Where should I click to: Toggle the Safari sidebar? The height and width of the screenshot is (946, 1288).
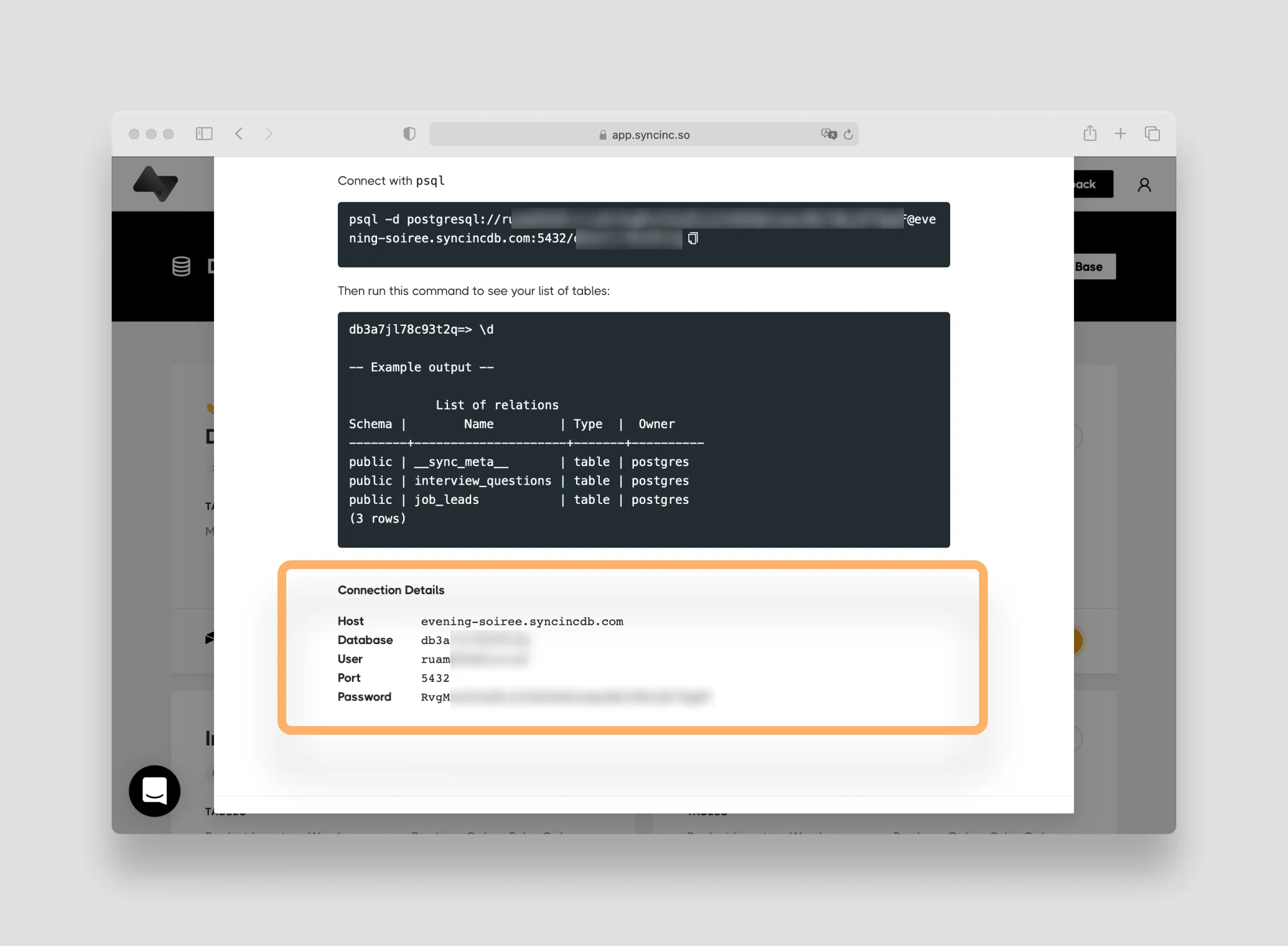pyautogui.click(x=204, y=134)
